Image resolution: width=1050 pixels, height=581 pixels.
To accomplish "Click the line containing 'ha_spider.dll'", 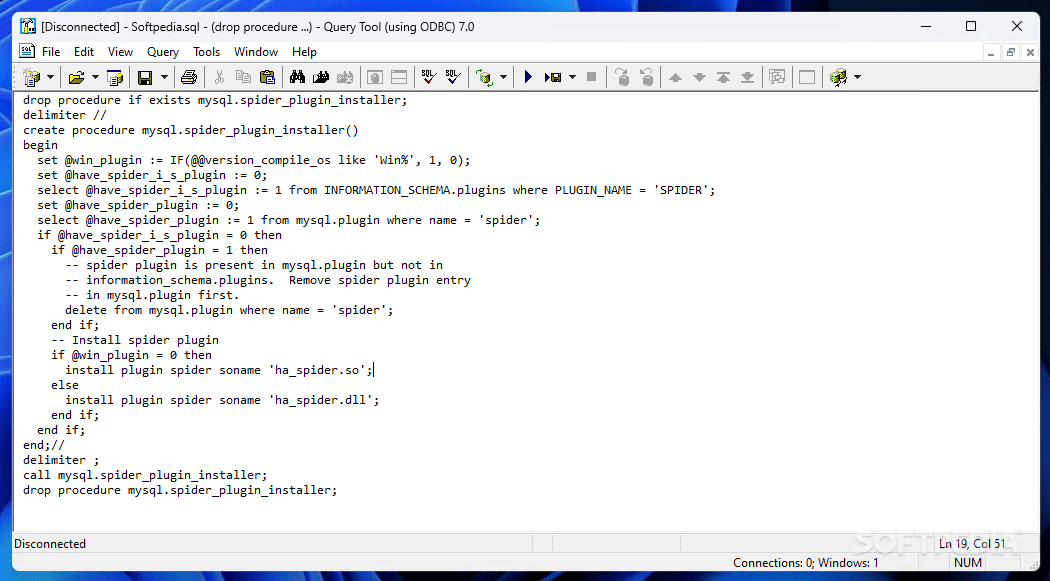I will (x=222, y=400).
